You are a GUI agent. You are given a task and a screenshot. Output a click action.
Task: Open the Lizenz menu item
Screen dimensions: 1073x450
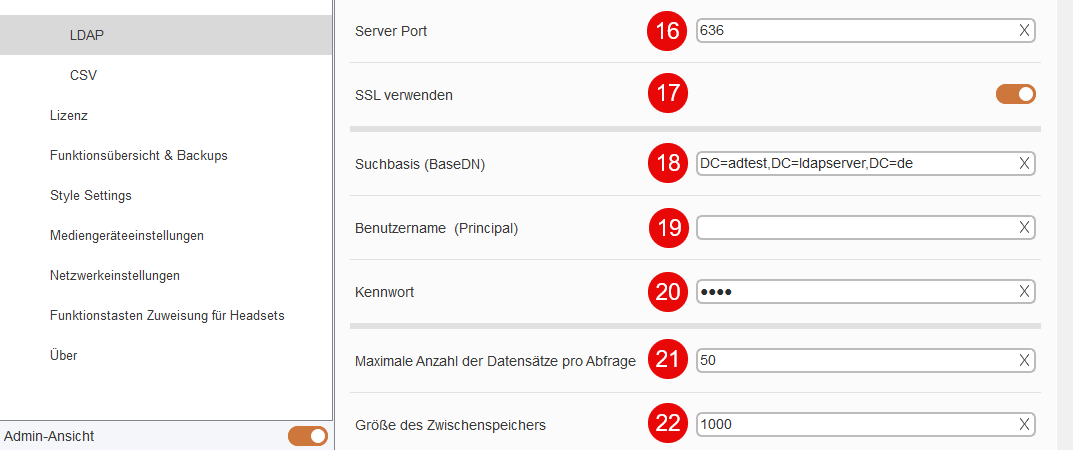tap(68, 116)
